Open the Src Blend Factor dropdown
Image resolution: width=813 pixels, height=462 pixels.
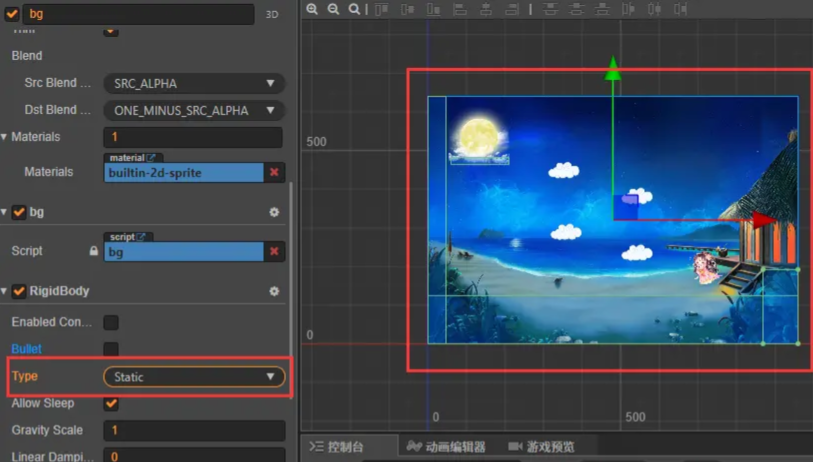[194, 83]
